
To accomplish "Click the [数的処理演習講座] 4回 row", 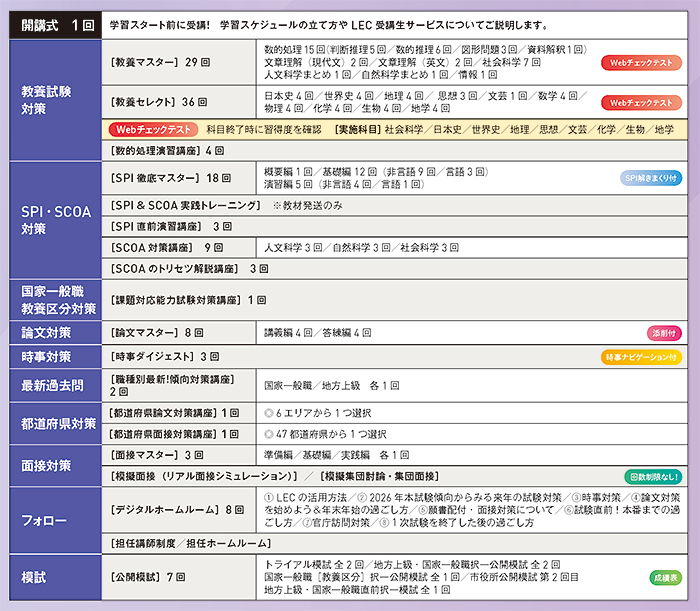I will pos(169,151).
